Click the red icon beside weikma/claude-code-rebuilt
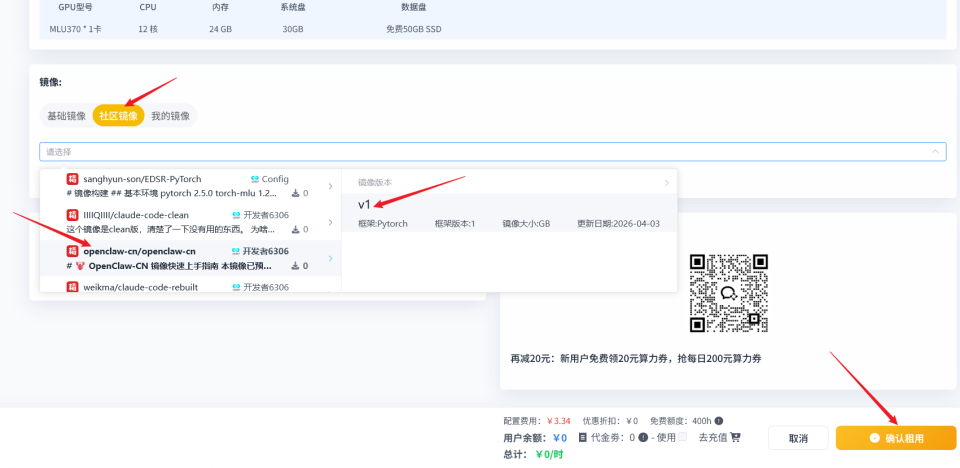The image size is (960, 468). (72, 287)
